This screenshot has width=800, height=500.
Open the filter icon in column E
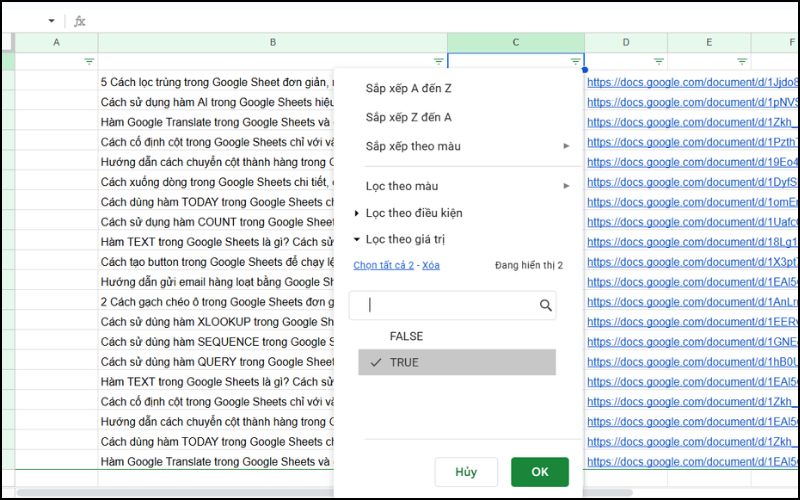[x=742, y=62]
